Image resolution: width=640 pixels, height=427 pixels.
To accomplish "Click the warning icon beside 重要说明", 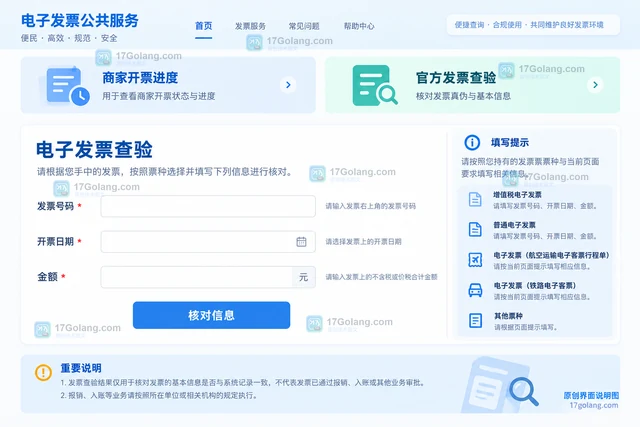I will coord(43,372).
